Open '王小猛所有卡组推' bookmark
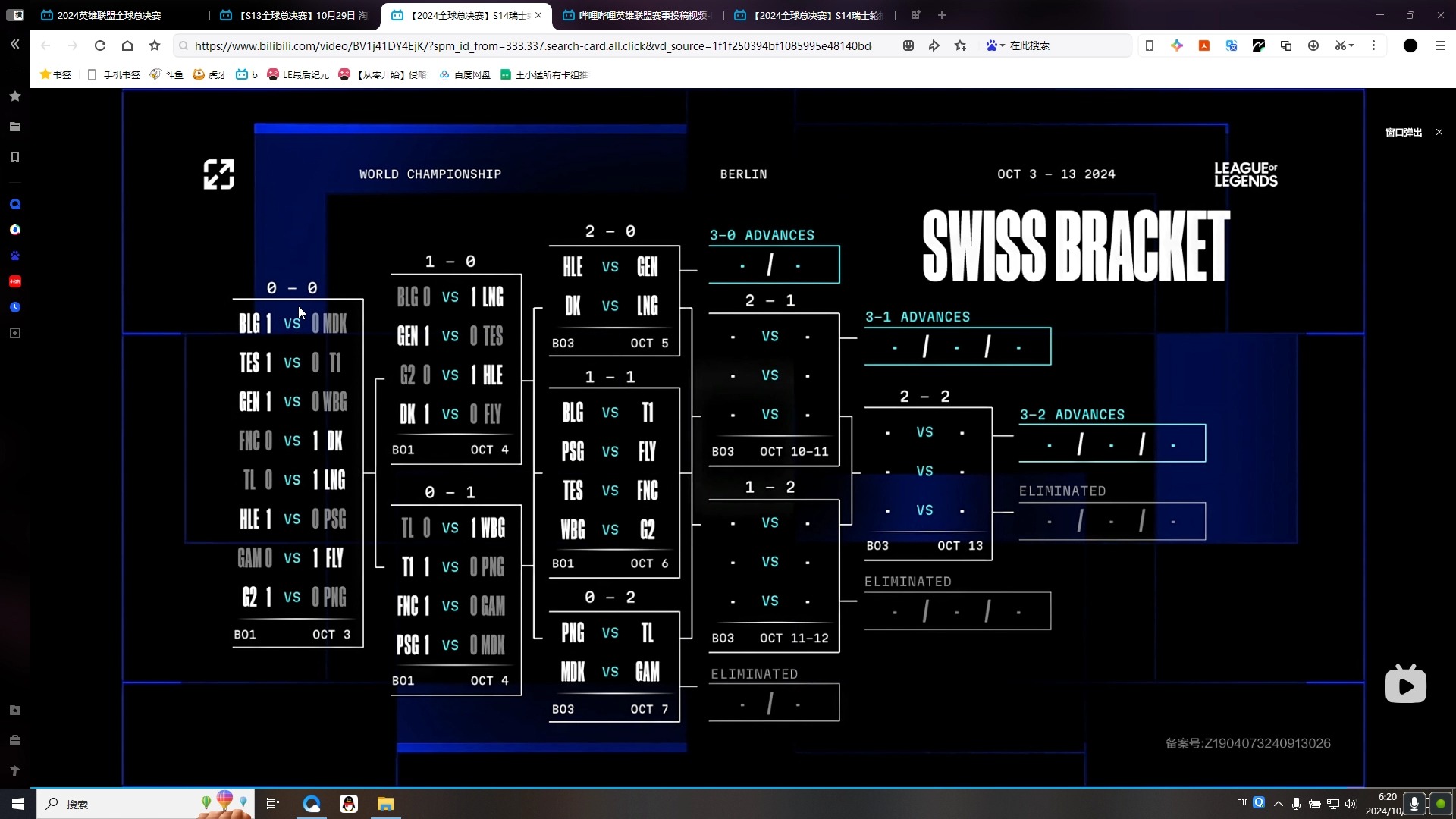The height and width of the screenshot is (819, 1456). tap(544, 74)
